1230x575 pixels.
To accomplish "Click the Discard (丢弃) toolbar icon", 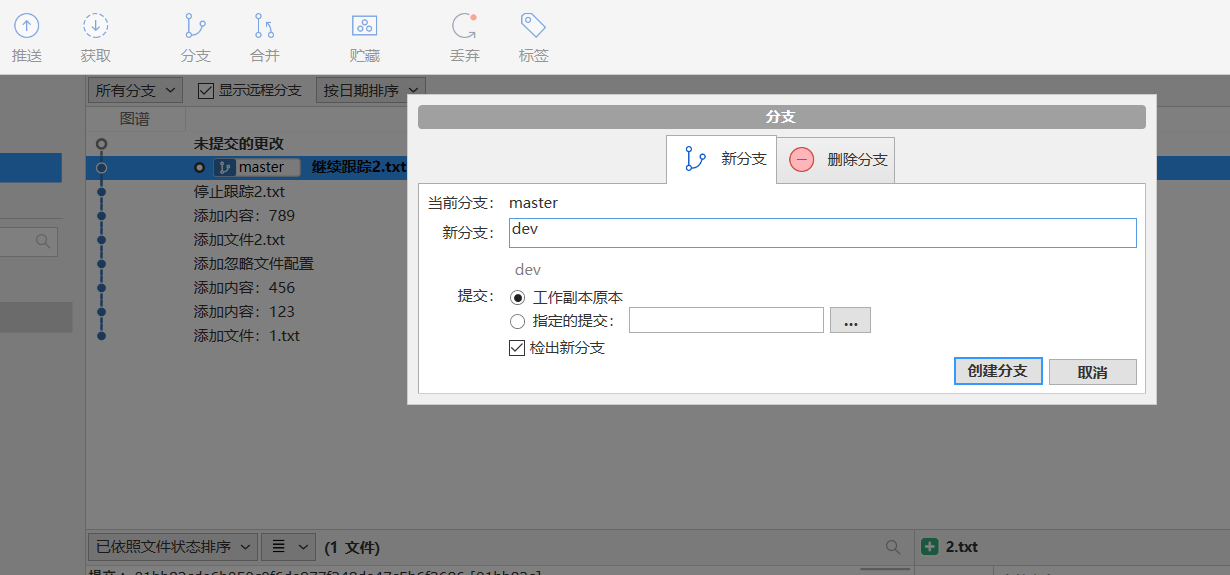I will coord(464,26).
